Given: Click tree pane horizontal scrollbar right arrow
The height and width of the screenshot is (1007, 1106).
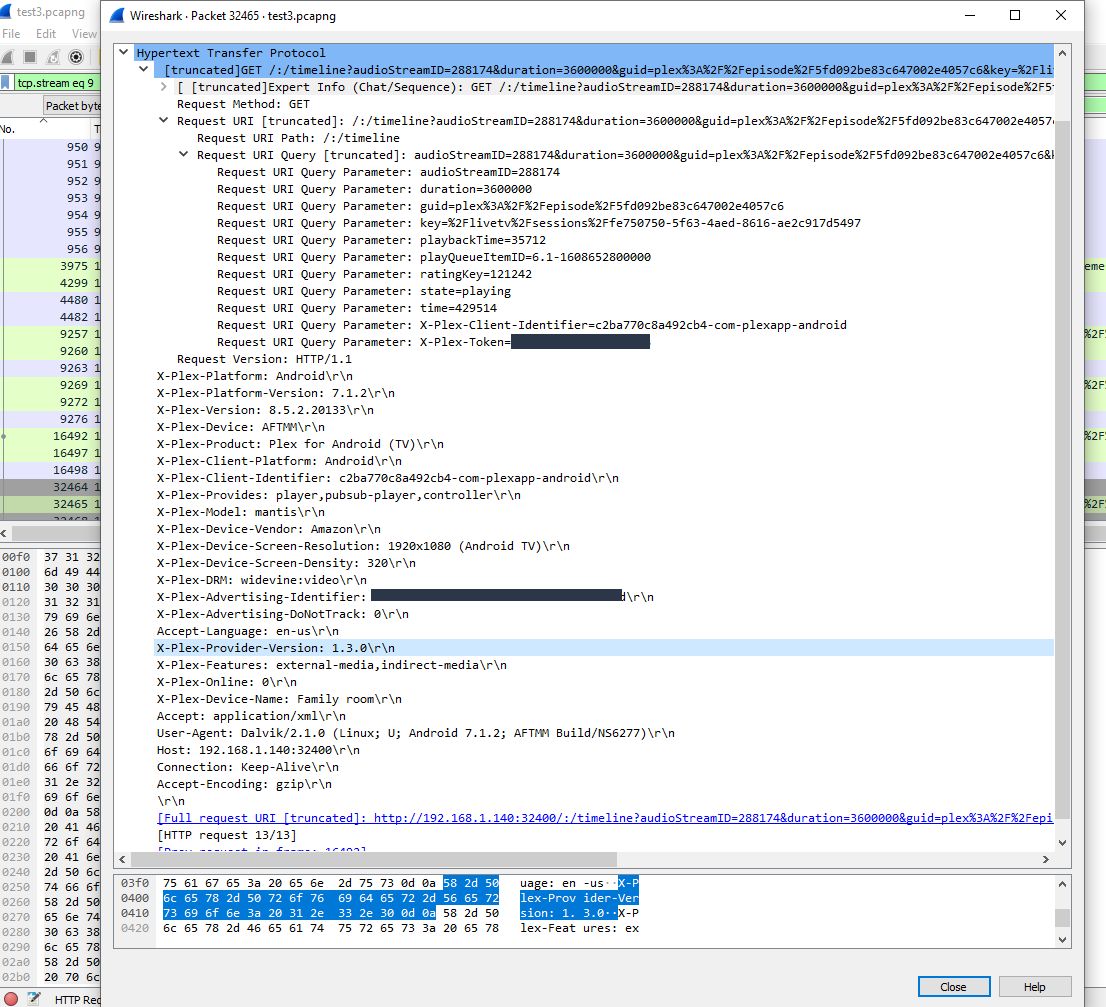Looking at the screenshot, I should coord(1046,859).
